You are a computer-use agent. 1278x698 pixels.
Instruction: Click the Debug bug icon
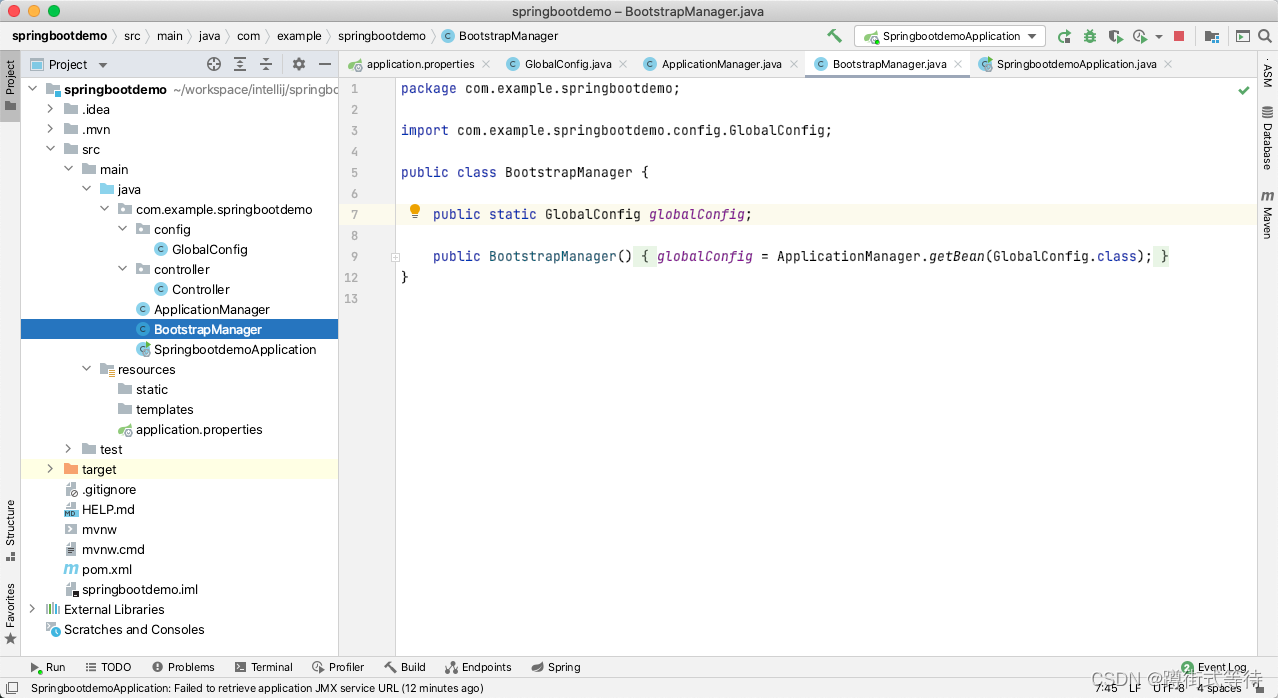click(1090, 36)
